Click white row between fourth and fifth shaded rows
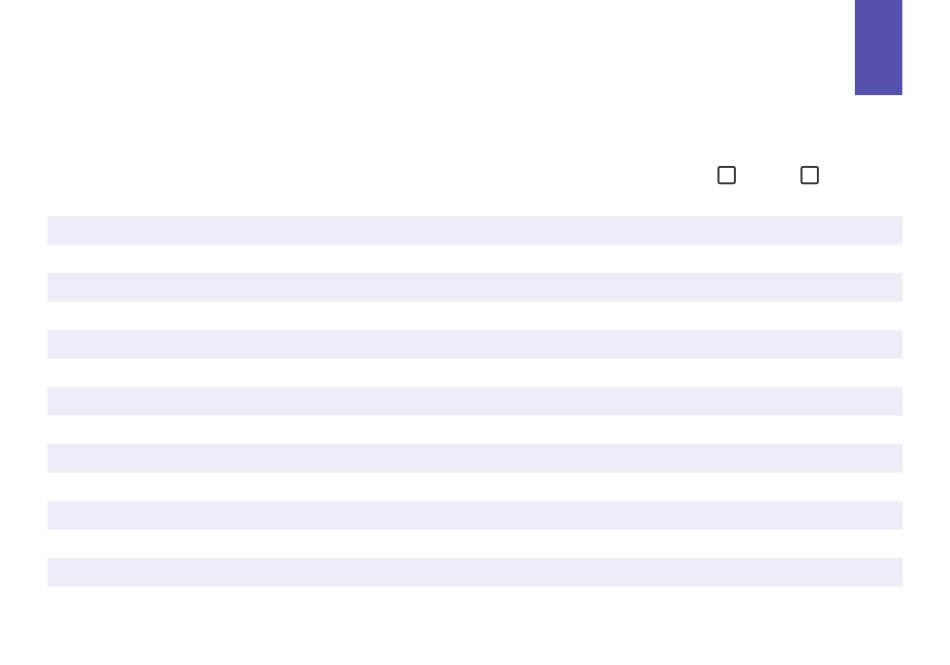Screen dimensions: 950x665 [x=474, y=430]
